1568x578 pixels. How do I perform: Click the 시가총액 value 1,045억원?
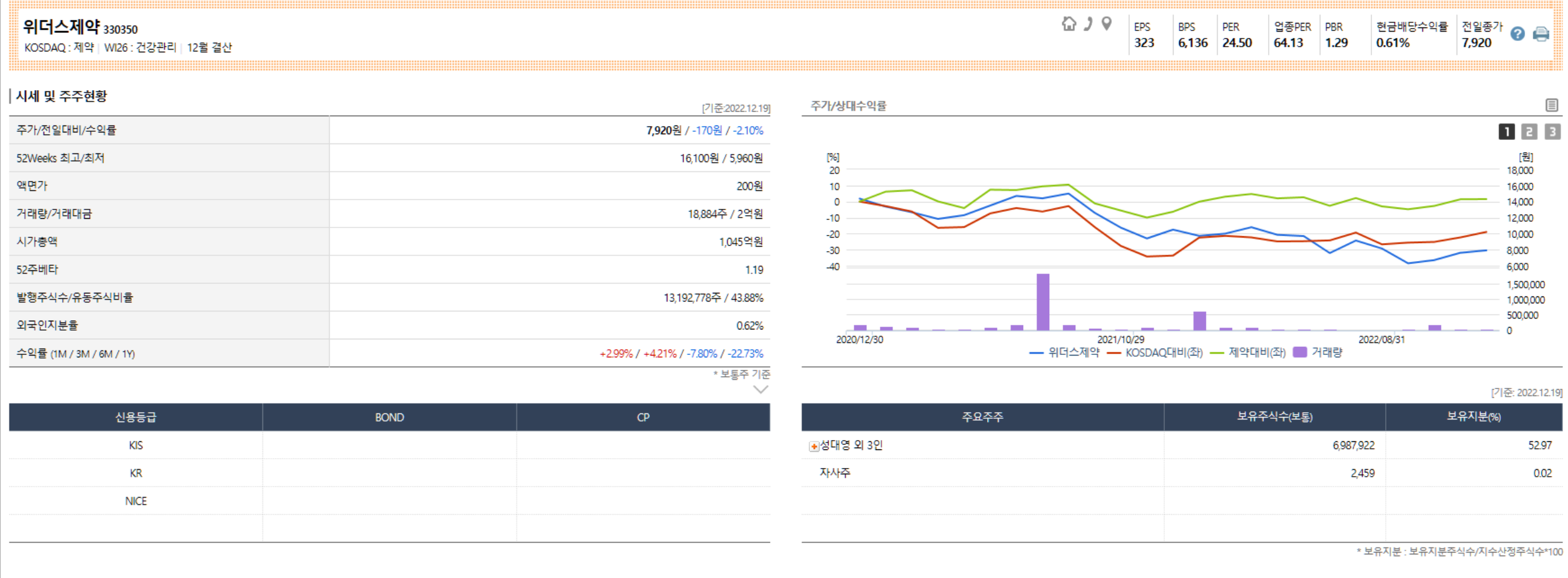(x=741, y=242)
